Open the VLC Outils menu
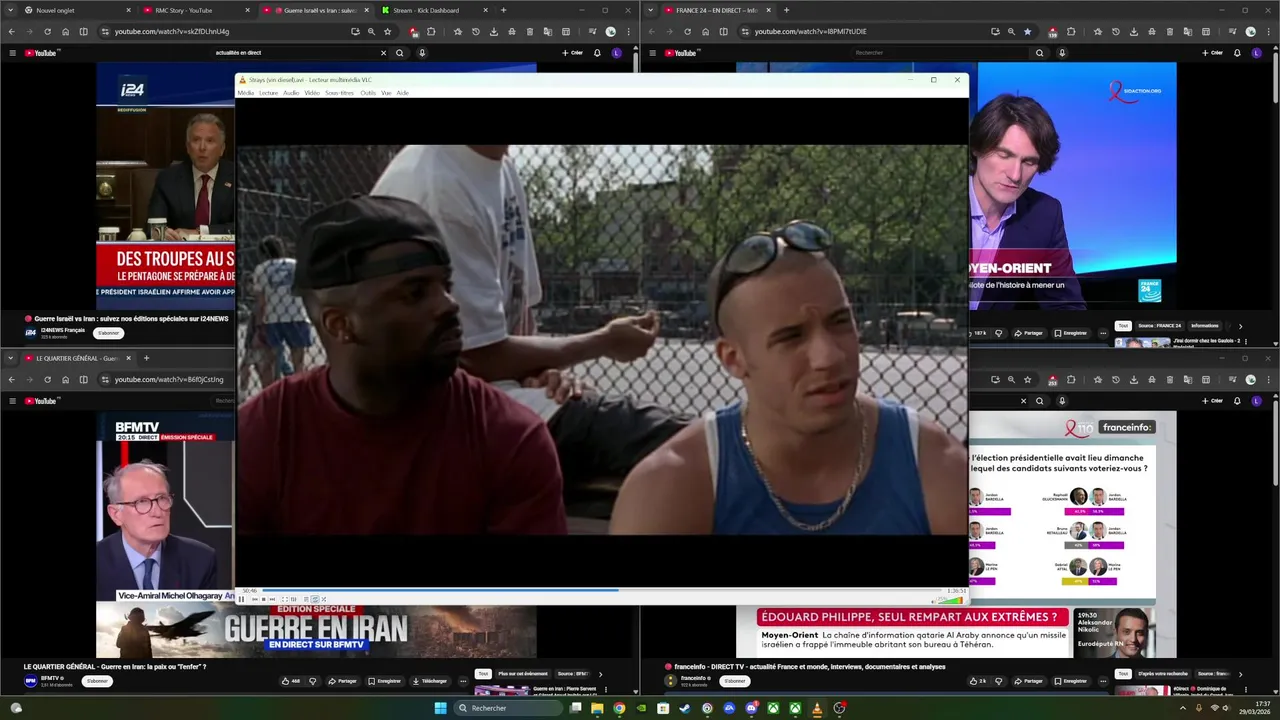Viewport: 1280px width, 720px height. (x=368, y=93)
